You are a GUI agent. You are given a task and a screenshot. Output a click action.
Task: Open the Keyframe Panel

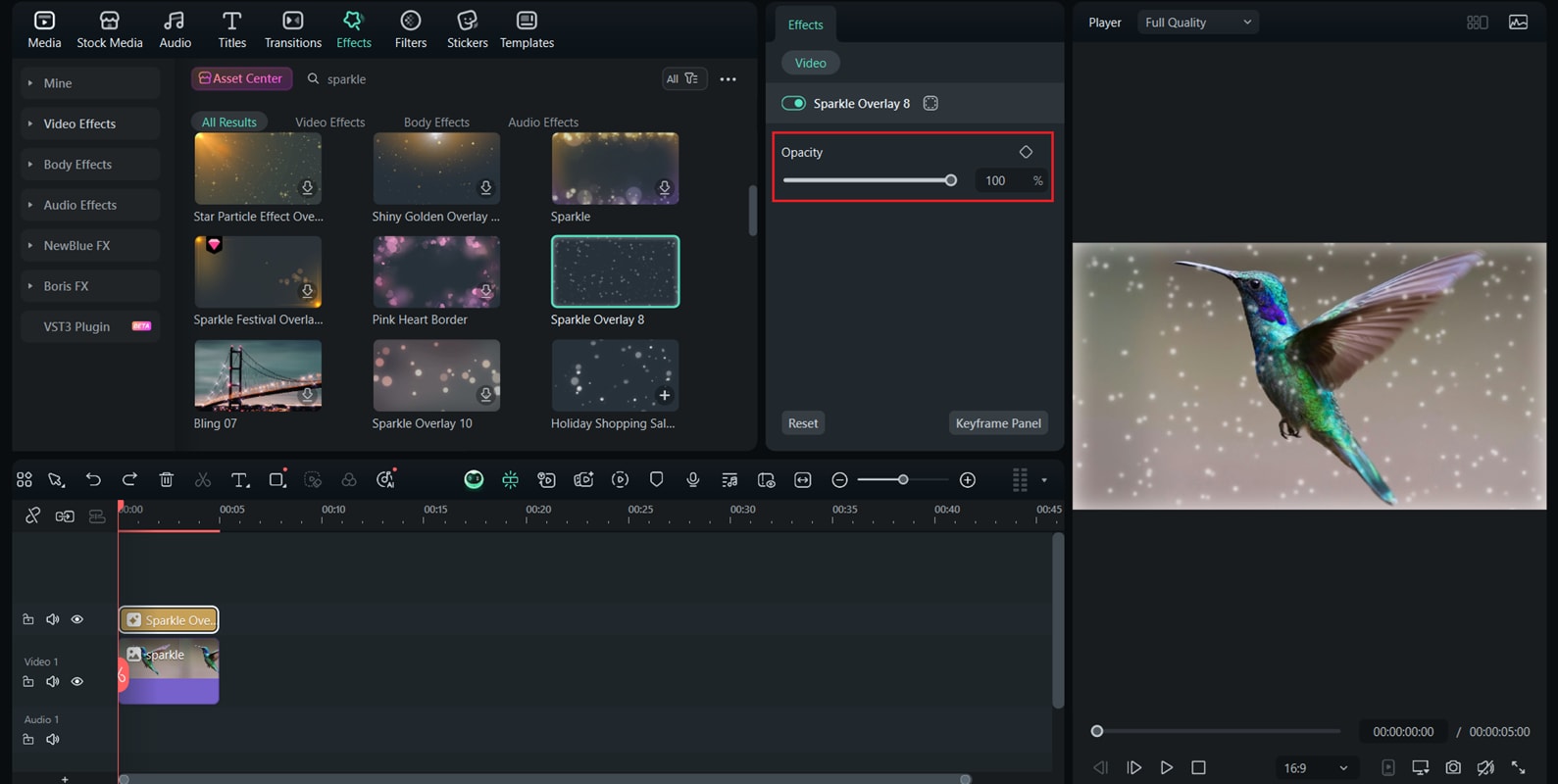click(x=998, y=423)
